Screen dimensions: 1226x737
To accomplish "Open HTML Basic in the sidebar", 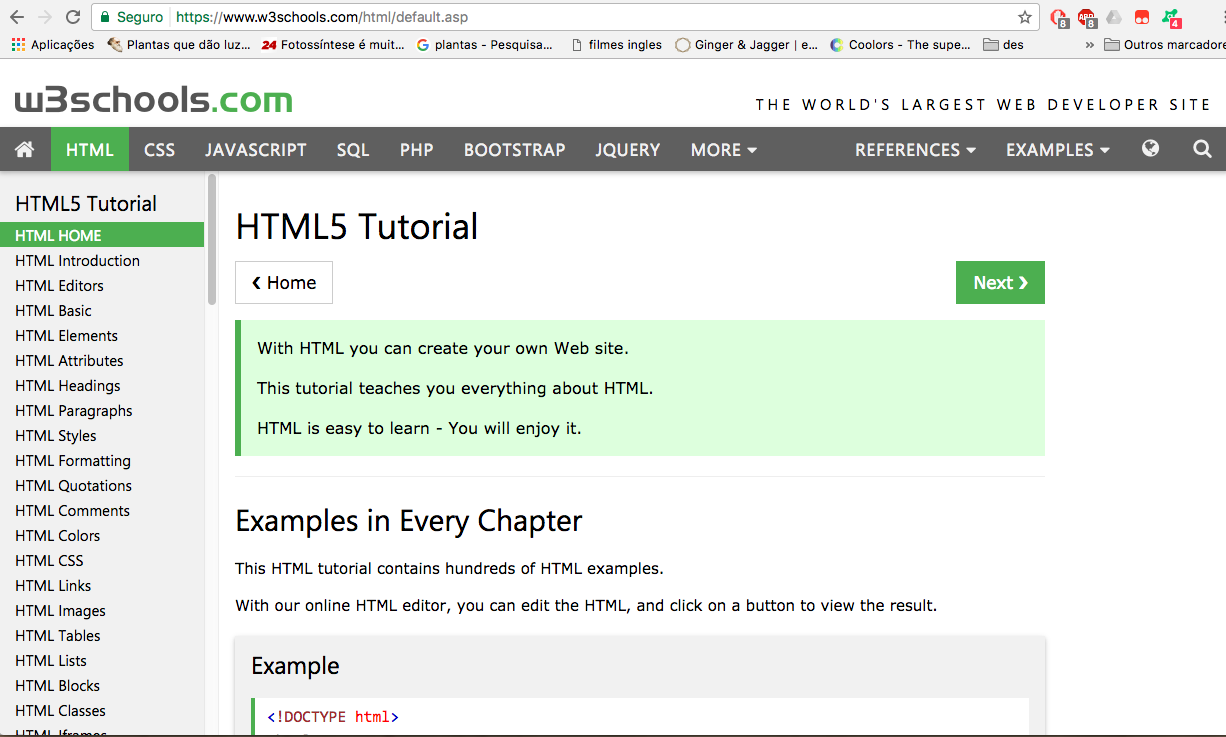I will (x=102, y=310).
